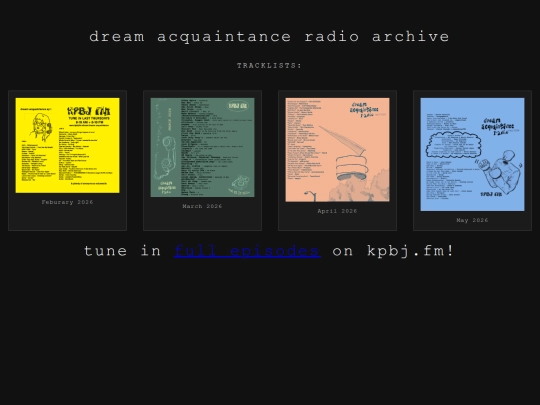Image resolution: width=540 pixels, height=405 pixels.
Task: Follow the 'full episodes' link
Action: (x=248, y=251)
